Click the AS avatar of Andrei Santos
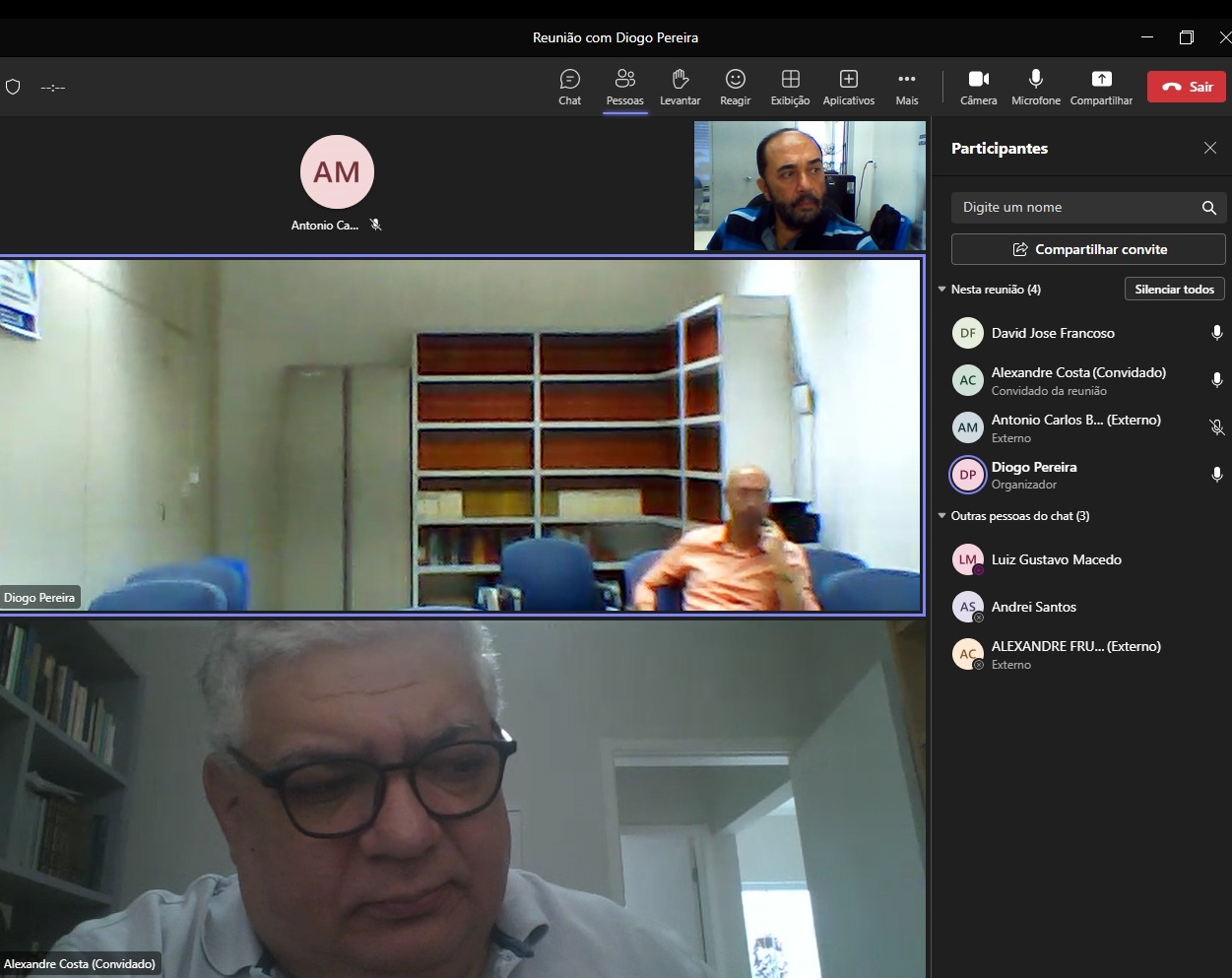 click(x=967, y=607)
